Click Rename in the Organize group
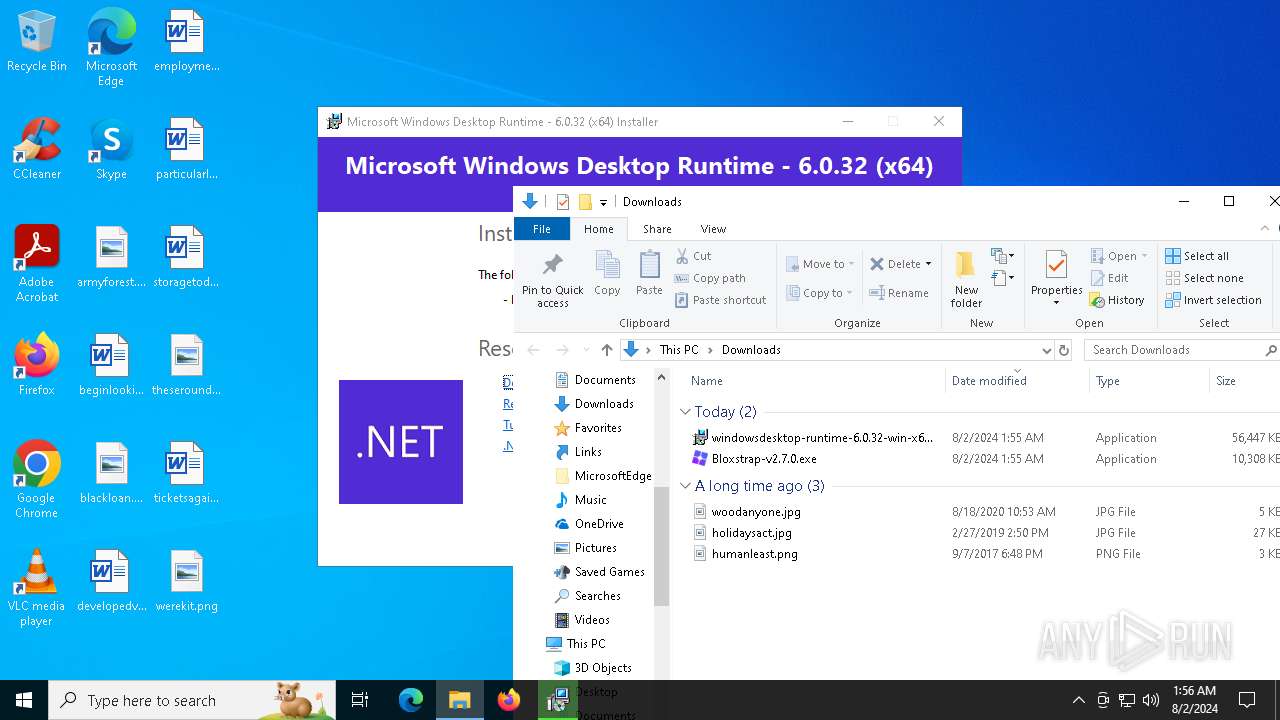 [x=899, y=293]
